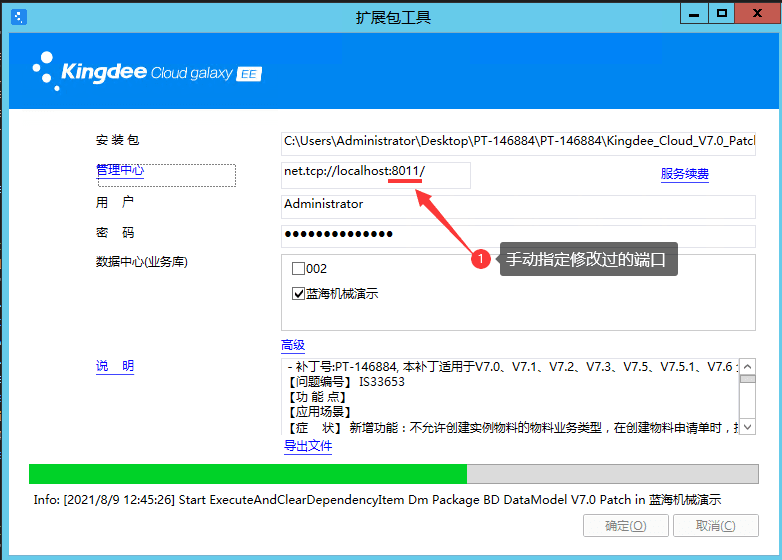Click the Kingdee Cloud galaxy logo
782x560 pixels.
coord(147,72)
